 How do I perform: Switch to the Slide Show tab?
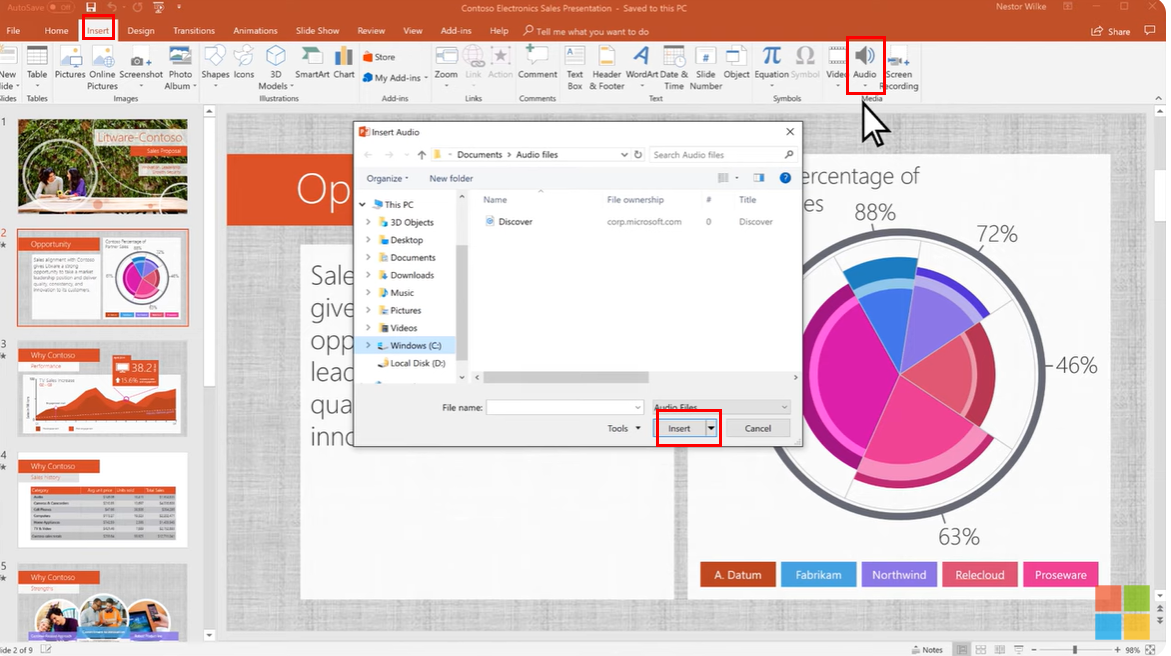coord(317,31)
